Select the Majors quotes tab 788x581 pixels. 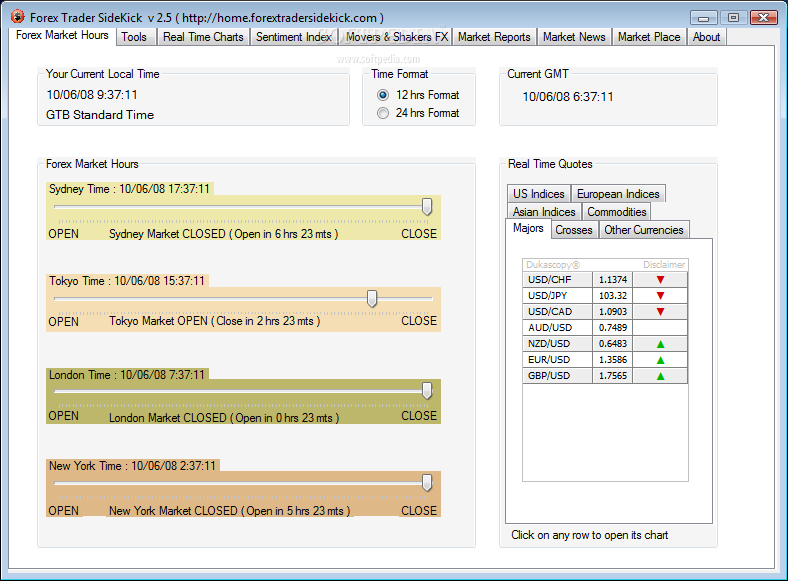coord(528,228)
